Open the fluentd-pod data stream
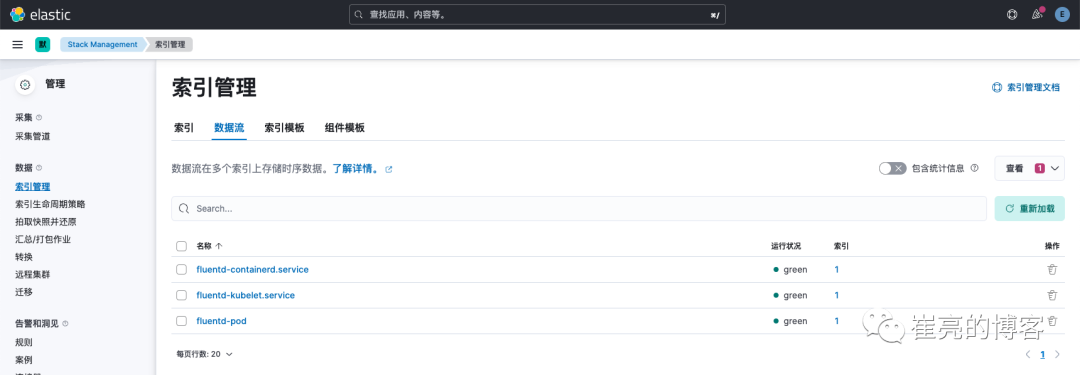 click(221, 321)
